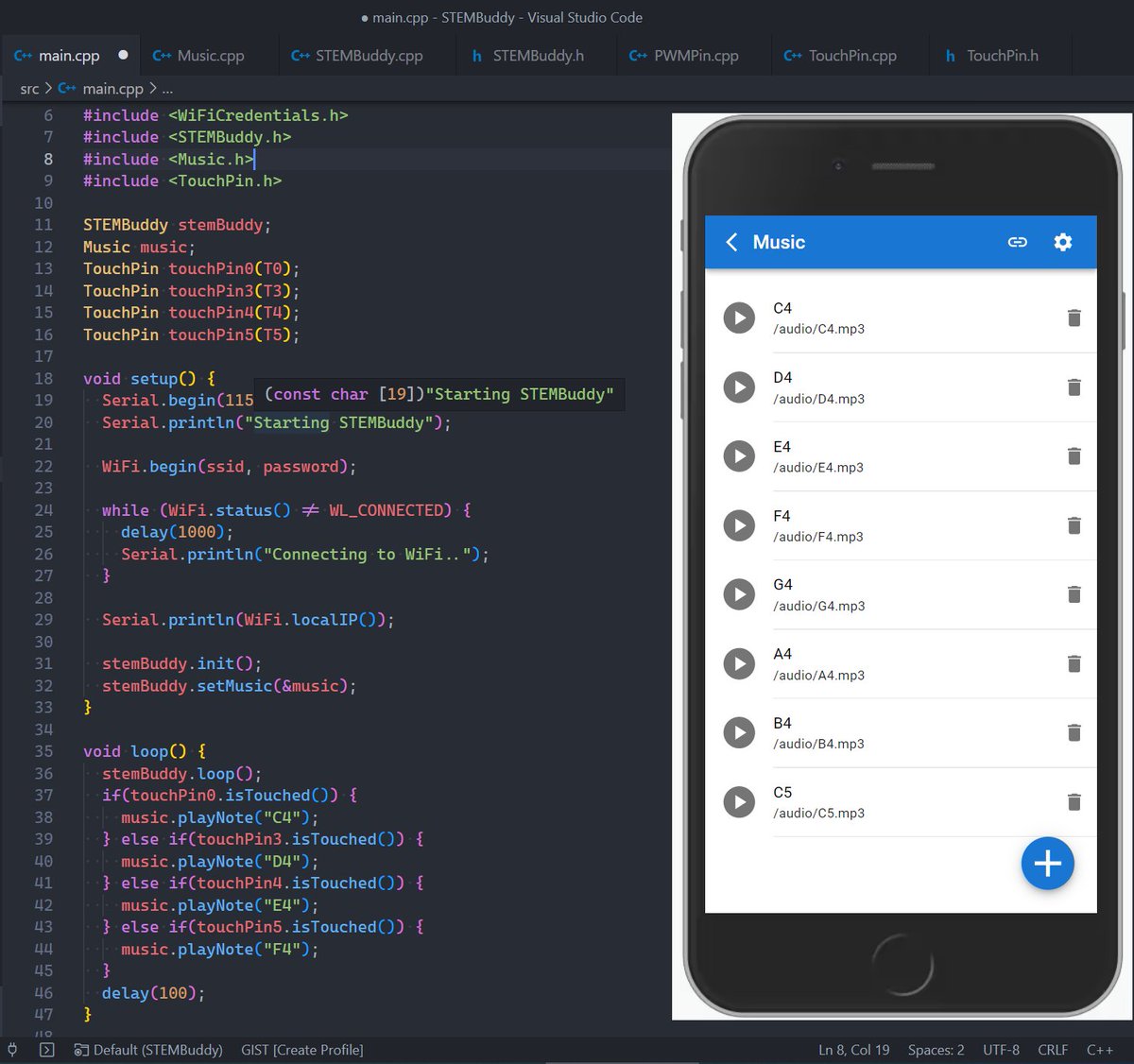Delete the E4 entry with trash icon
Screen dimensions: 1134x1064
(1074, 456)
